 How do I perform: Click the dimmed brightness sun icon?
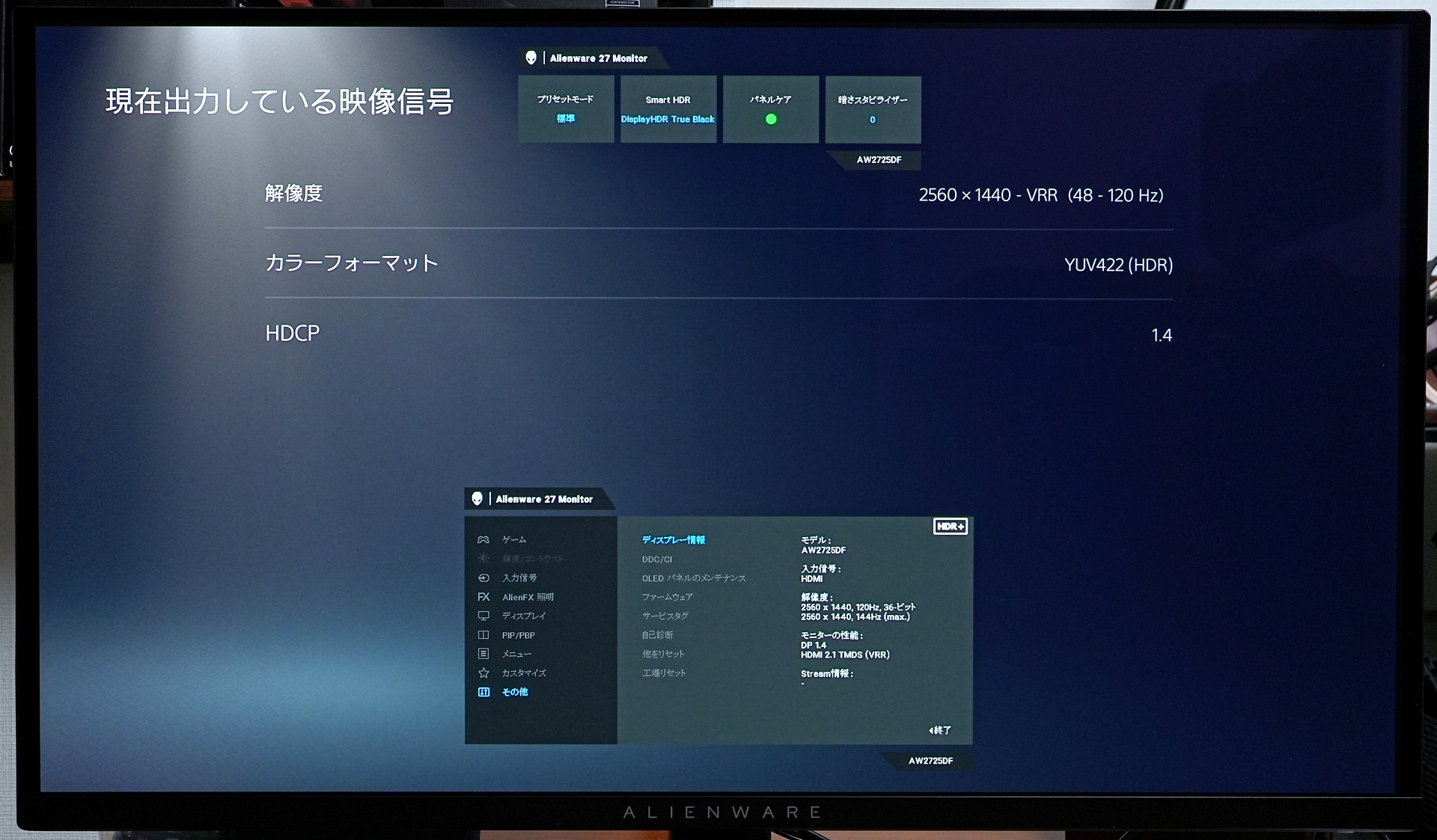[483, 559]
